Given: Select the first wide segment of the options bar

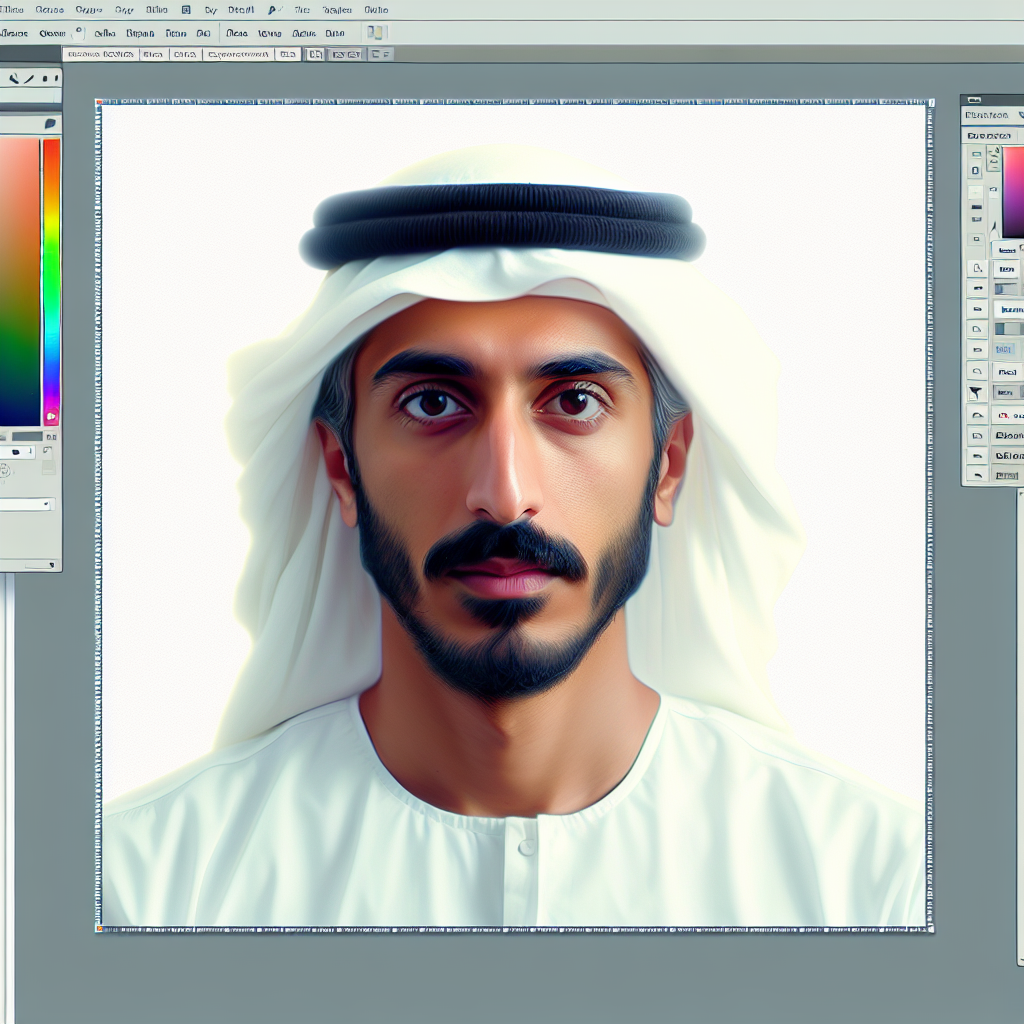Looking at the screenshot, I should tap(101, 54).
